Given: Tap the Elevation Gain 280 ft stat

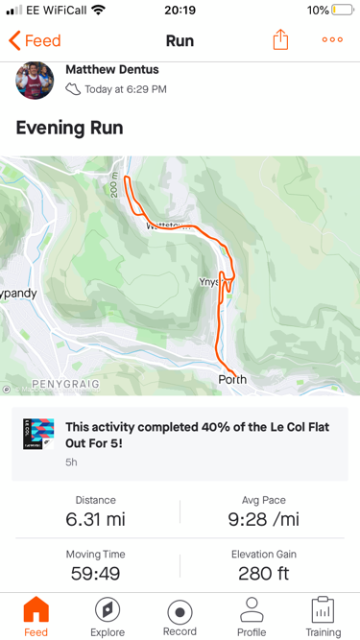Looking at the screenshot, I should coord(264,566).
